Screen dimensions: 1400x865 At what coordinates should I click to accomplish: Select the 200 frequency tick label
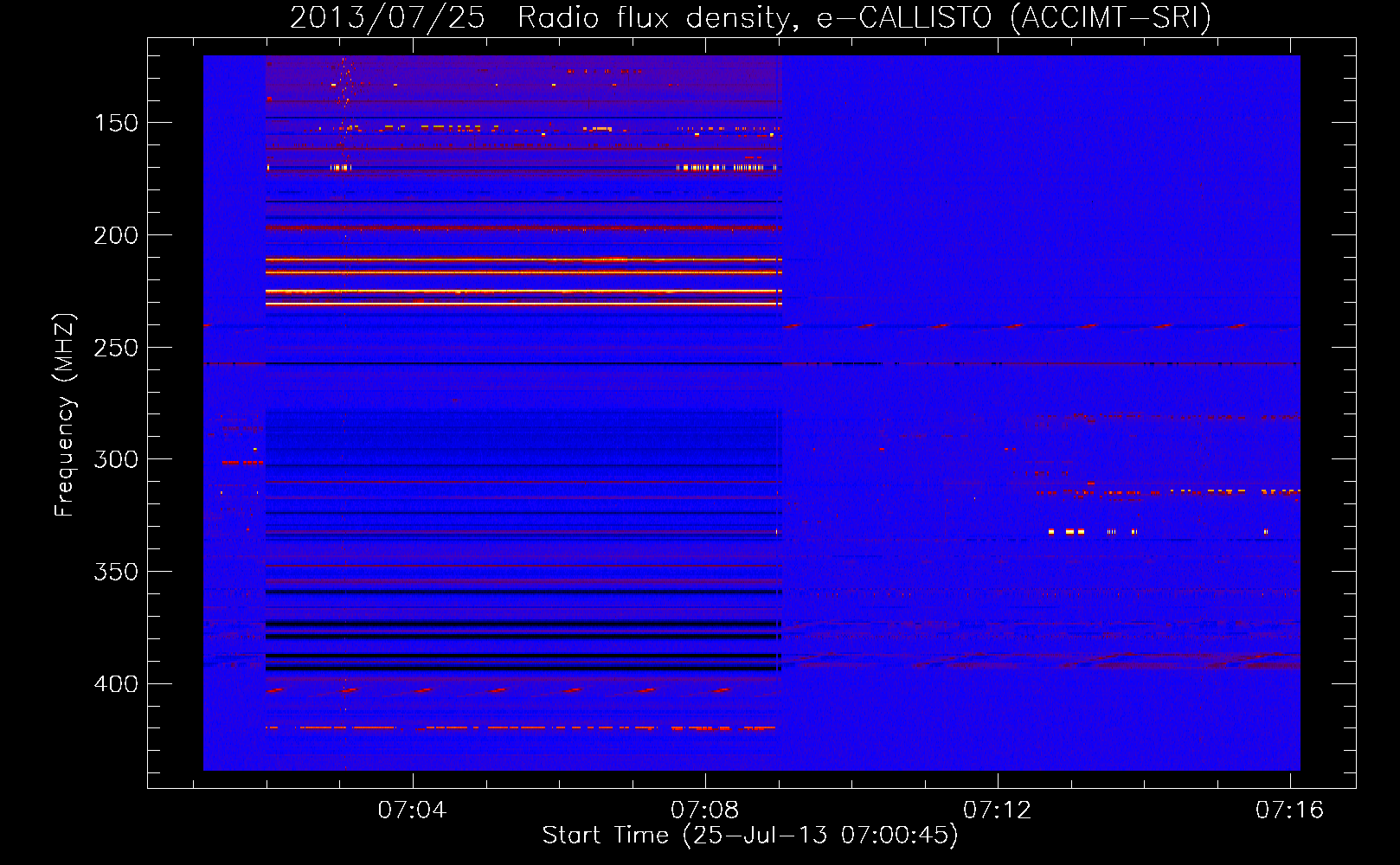tap(116, 235)
